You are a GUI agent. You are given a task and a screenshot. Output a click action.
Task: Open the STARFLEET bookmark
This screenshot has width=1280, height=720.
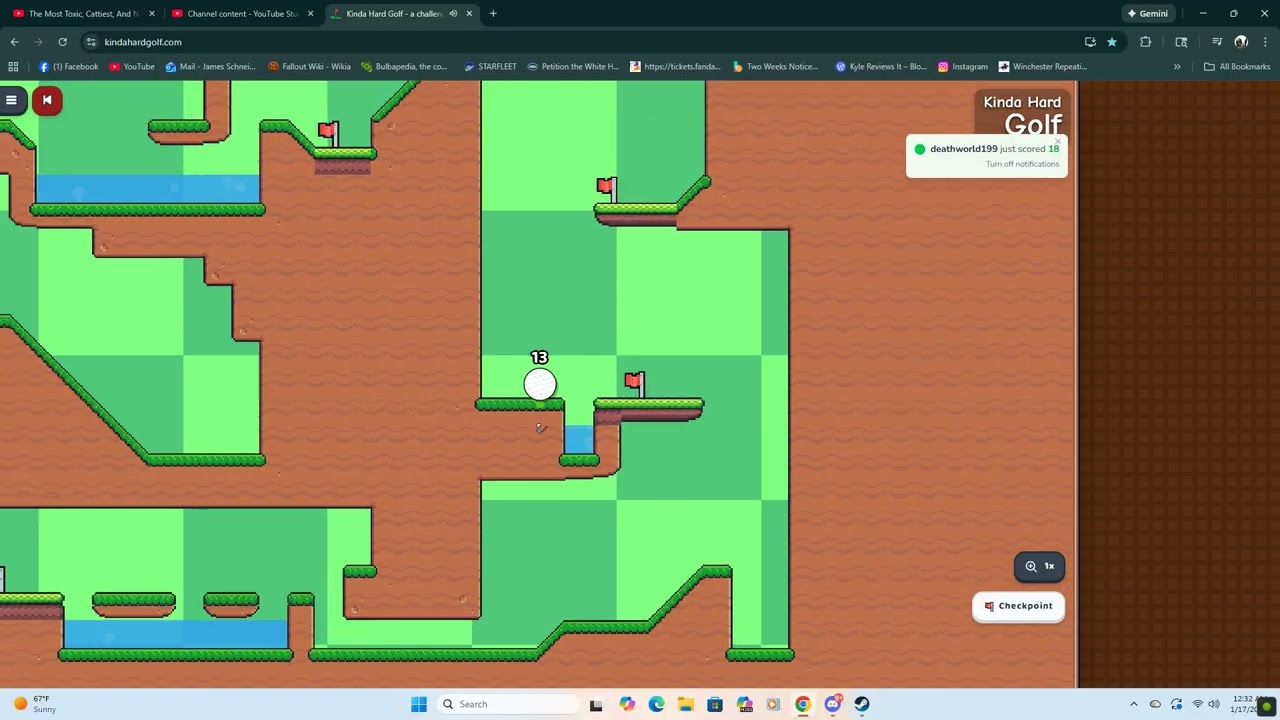(490, 67)
